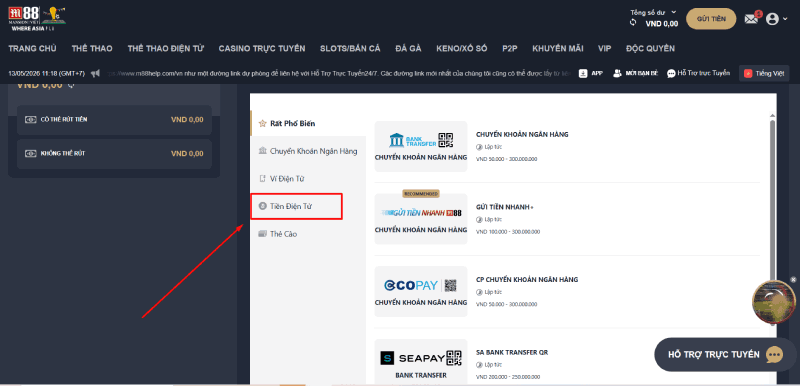Viewport: 800px width, 386px height.
Task: Click the orange chat bubble icon
Action: [774, 355]
